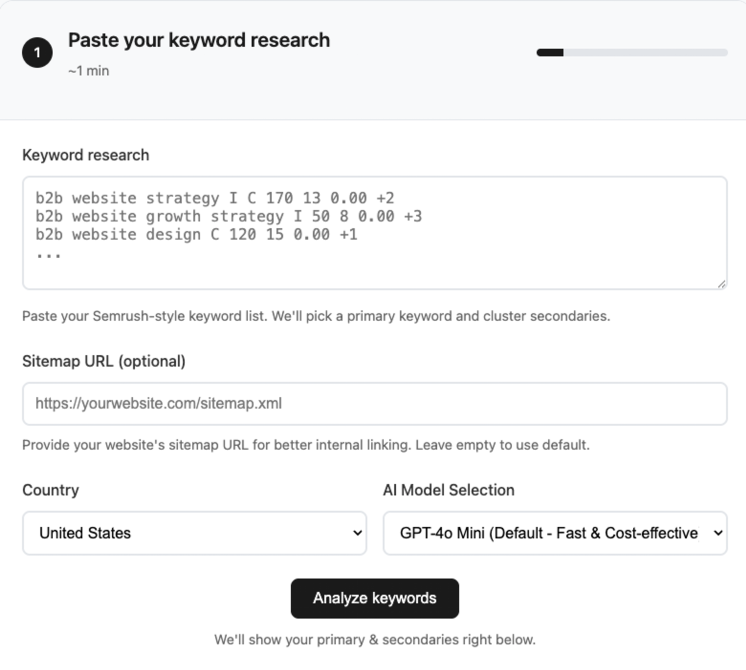
Task: Click the sitemap internal linking help text
Action: tap(306, 445)
